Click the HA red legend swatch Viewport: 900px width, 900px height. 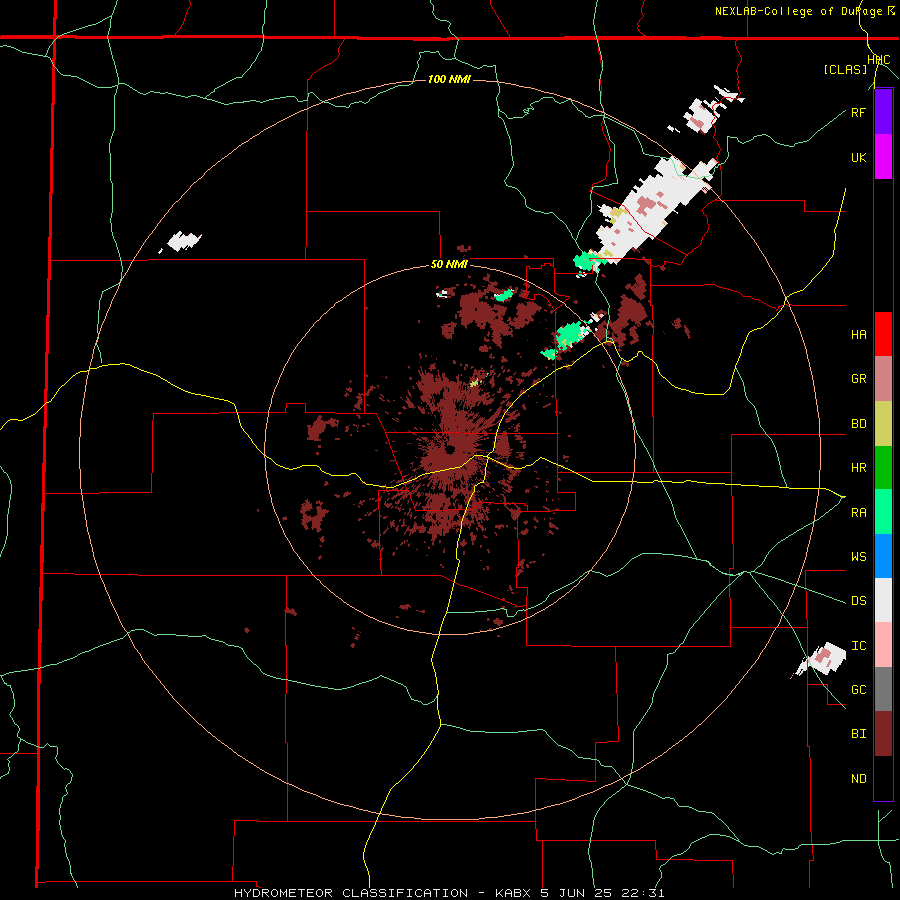tap(883, 334)
